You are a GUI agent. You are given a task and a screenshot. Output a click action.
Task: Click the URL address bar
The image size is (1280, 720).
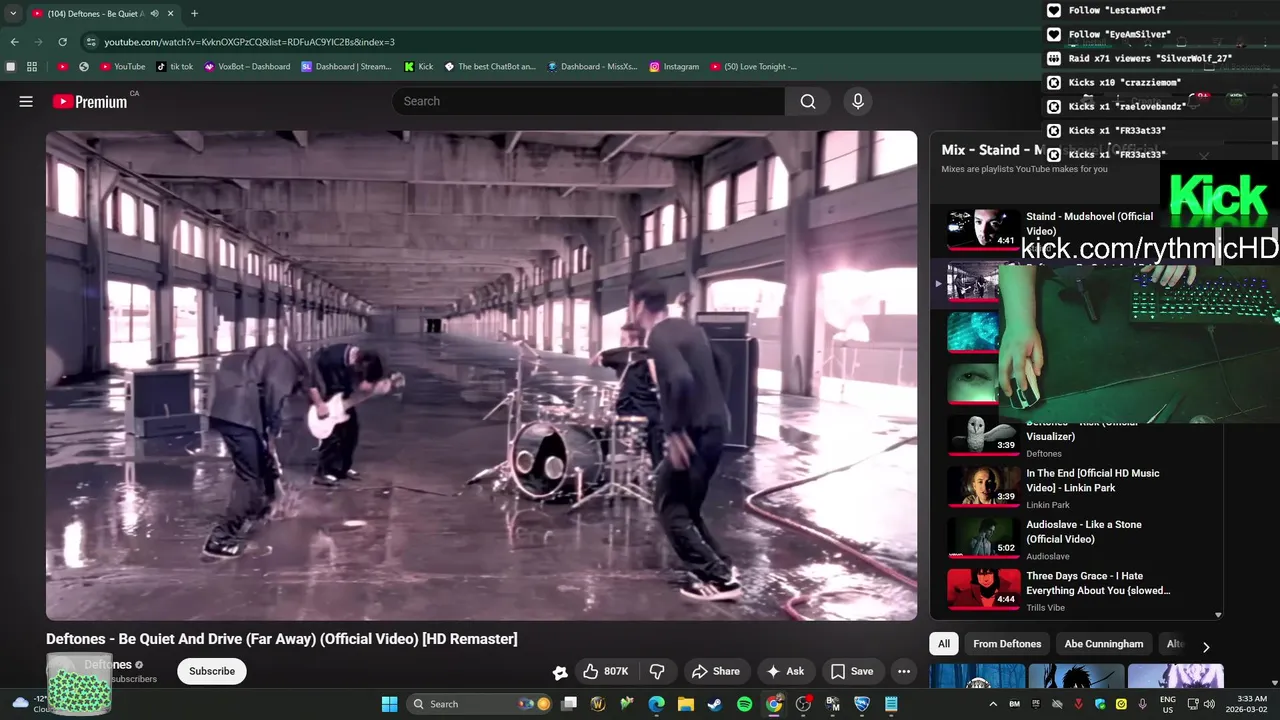click(560, 42)
